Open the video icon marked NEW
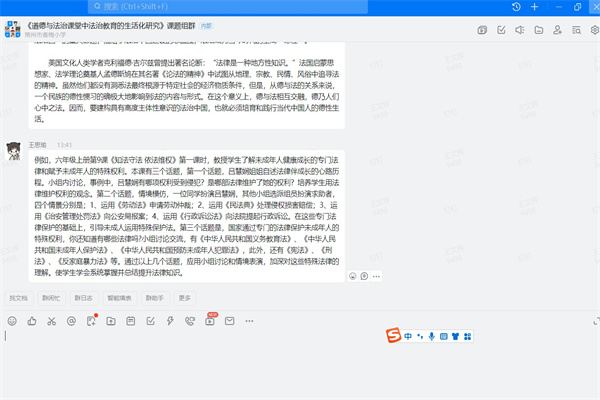 click(x=210, y=320)
